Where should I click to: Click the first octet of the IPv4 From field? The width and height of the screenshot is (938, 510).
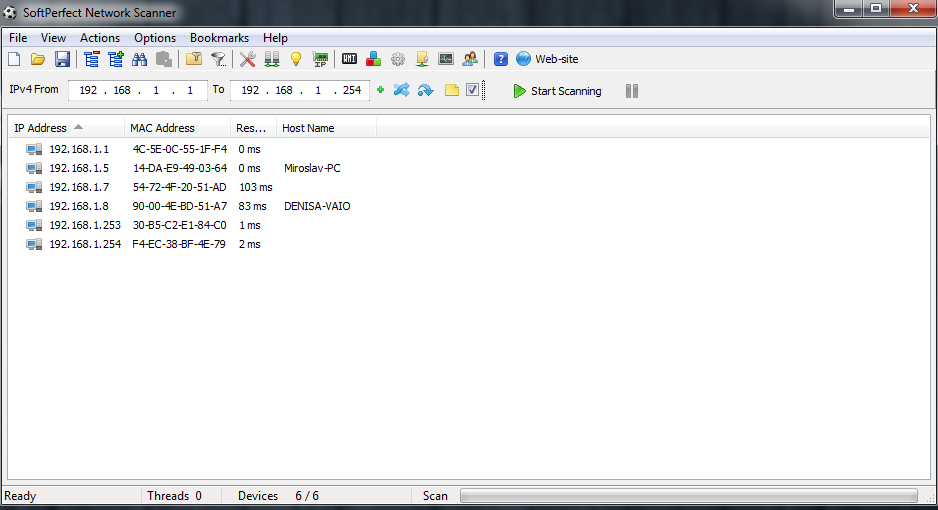coord(88,90)
